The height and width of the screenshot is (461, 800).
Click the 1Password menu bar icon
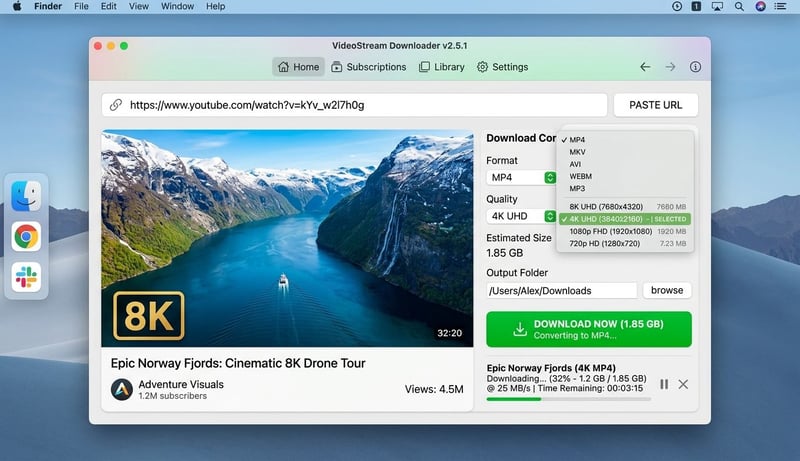[x=696, y=6]
